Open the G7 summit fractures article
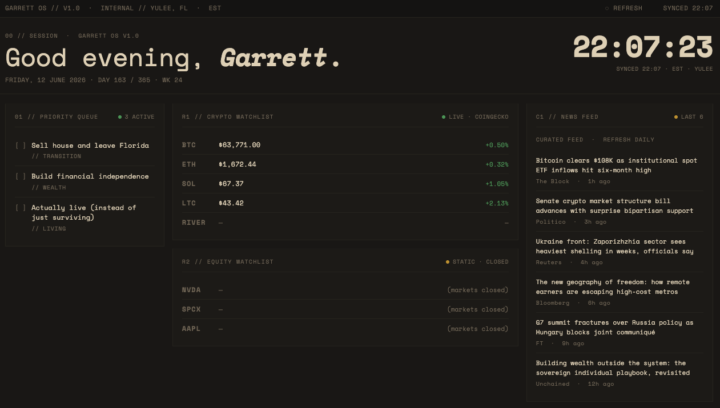This screenshot has height=408, width=720. tap(614, 327)
